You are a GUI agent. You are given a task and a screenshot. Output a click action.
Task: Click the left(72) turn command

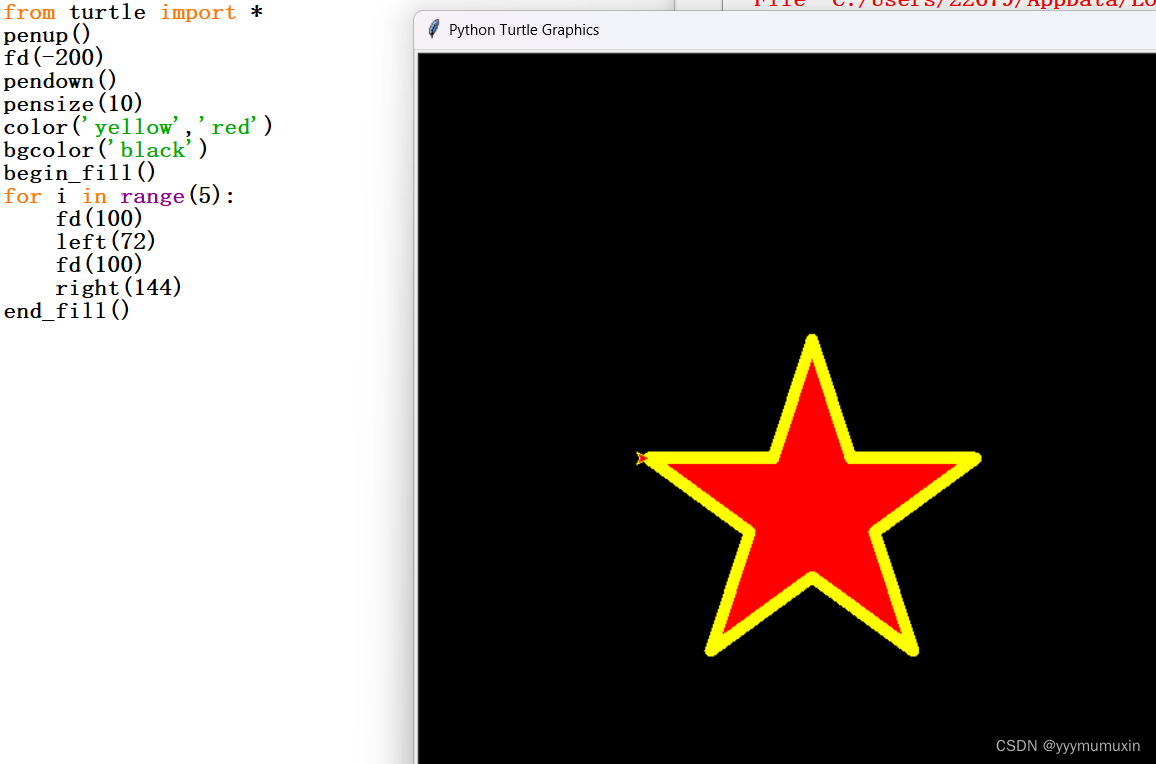[x=105, y=241]
